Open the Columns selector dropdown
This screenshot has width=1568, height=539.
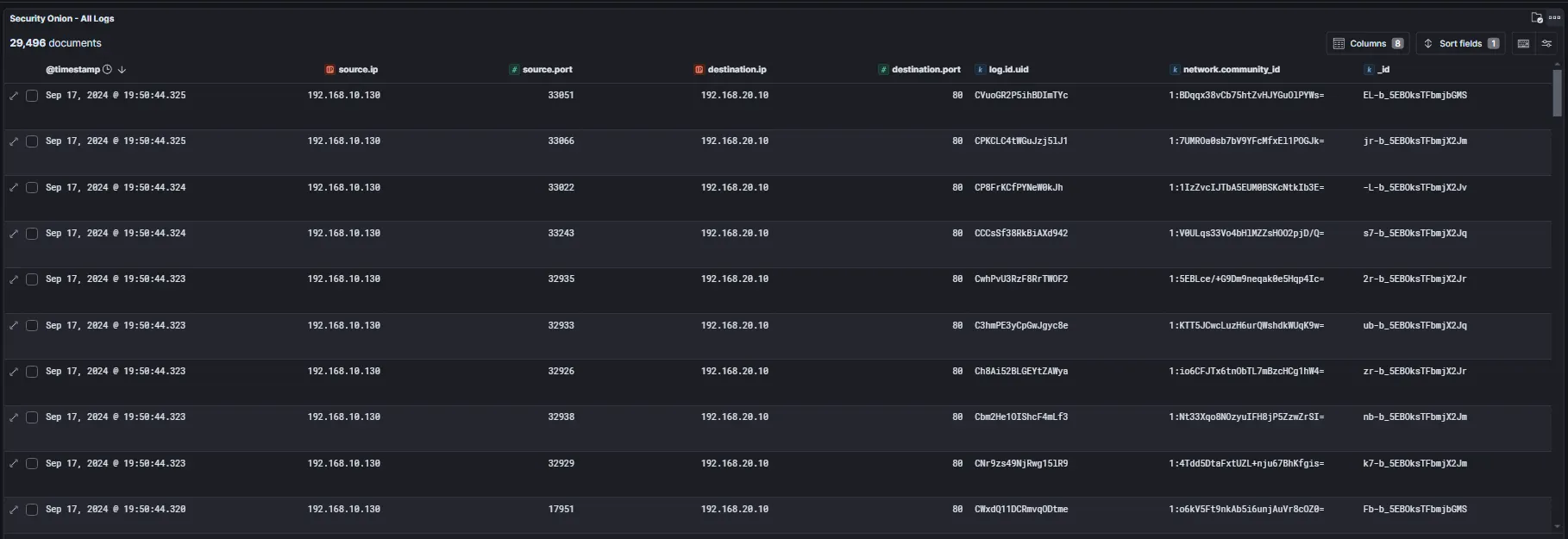pos(1368,44)
